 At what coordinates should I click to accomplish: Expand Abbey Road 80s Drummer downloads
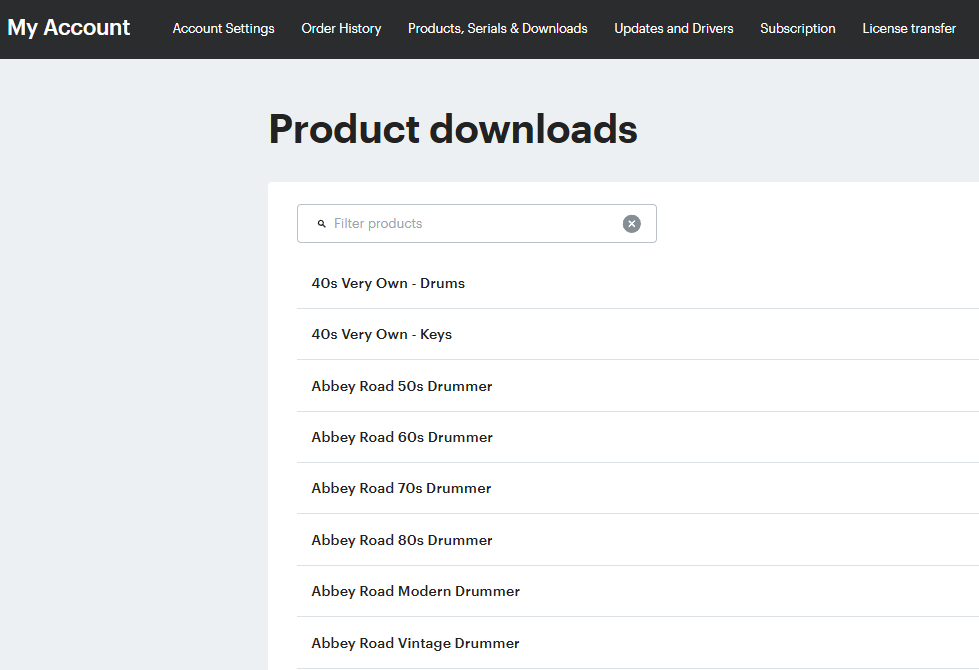click(x=401, y=540)
